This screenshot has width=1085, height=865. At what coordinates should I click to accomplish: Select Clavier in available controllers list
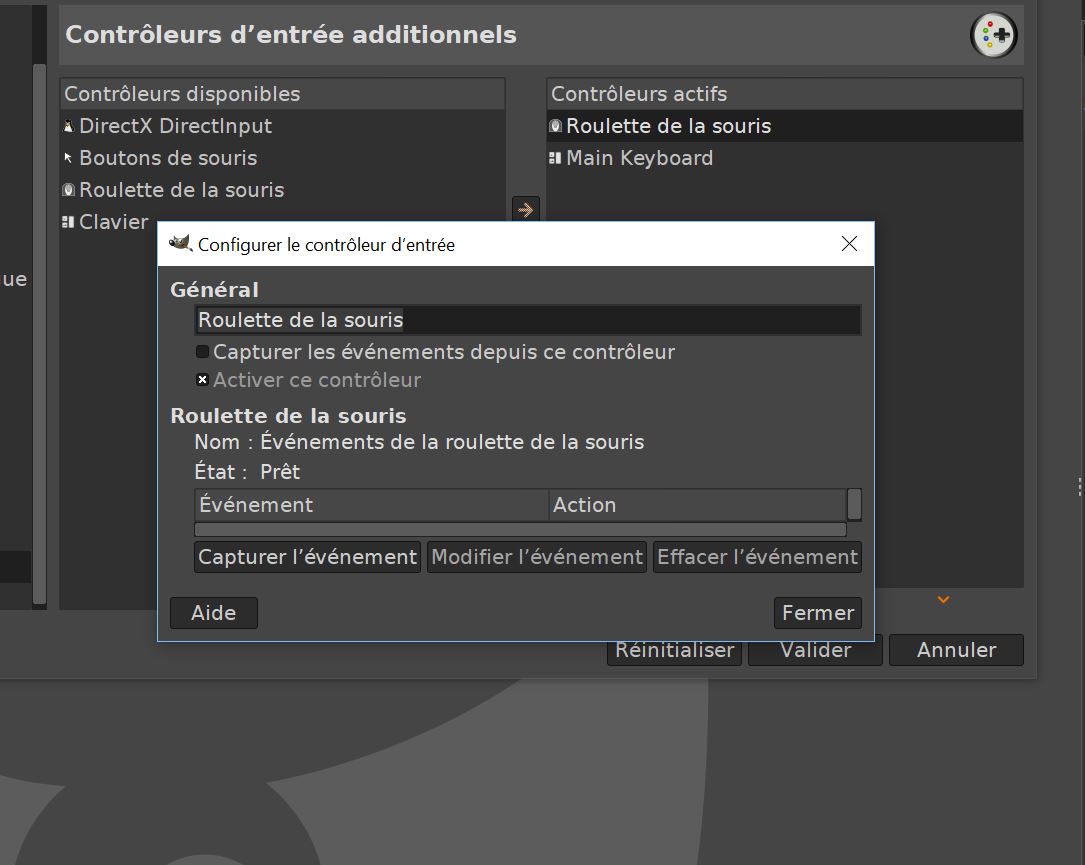[x=109, y=221]
